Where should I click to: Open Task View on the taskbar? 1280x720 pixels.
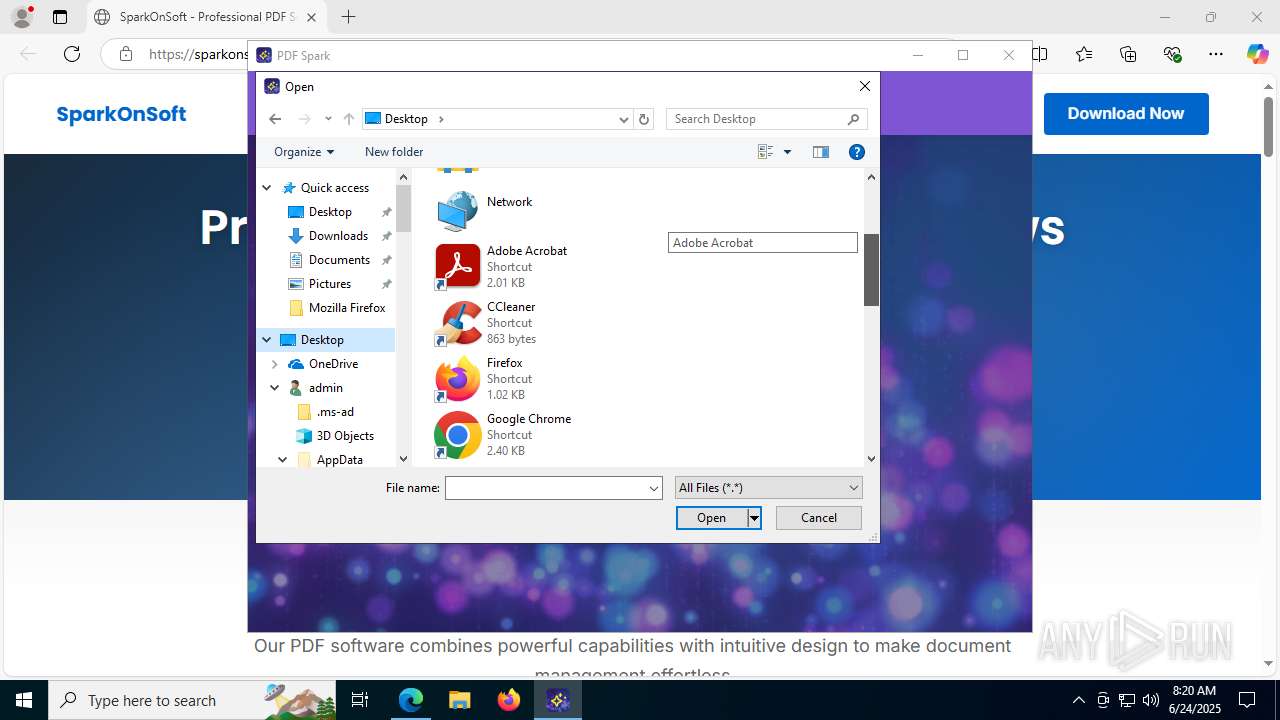360,700
